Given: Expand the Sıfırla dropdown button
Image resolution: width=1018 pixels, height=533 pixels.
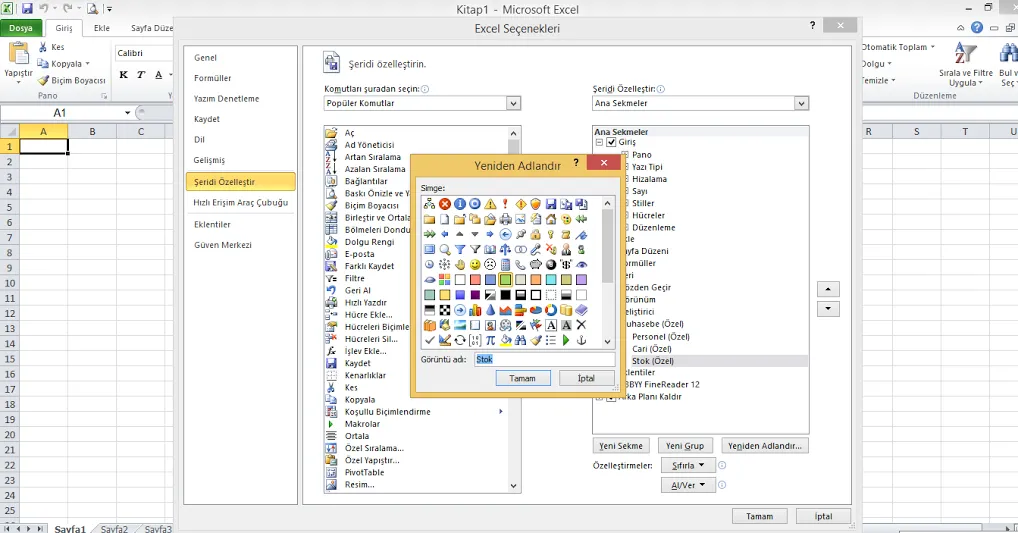Looking at the screenshot, I should coord(689,465).
